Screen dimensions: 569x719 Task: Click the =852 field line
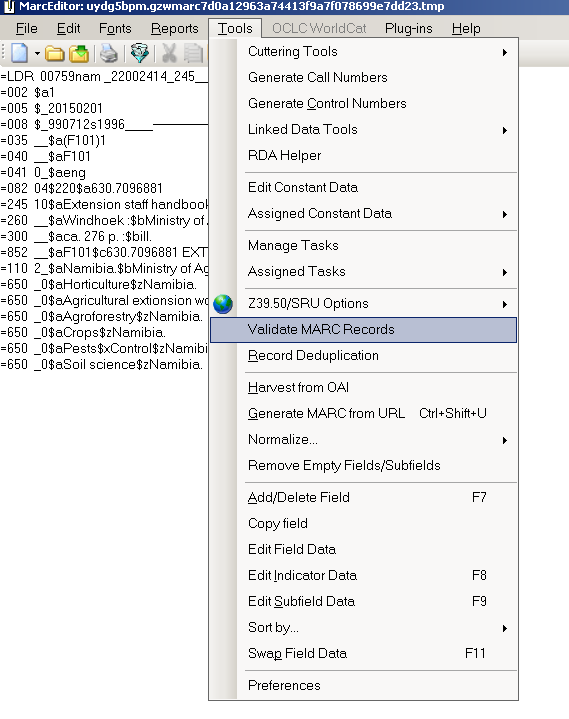coord(104,253)
